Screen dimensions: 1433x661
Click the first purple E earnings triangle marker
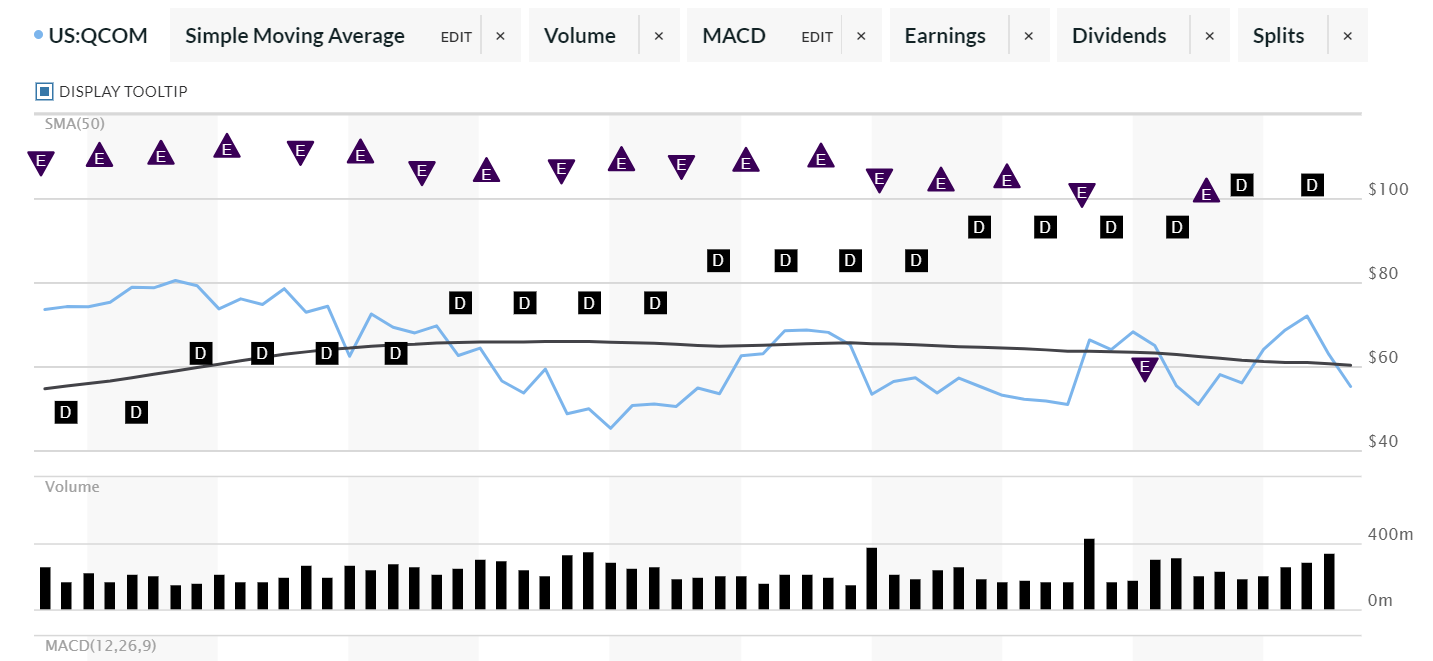coord(40,160)
